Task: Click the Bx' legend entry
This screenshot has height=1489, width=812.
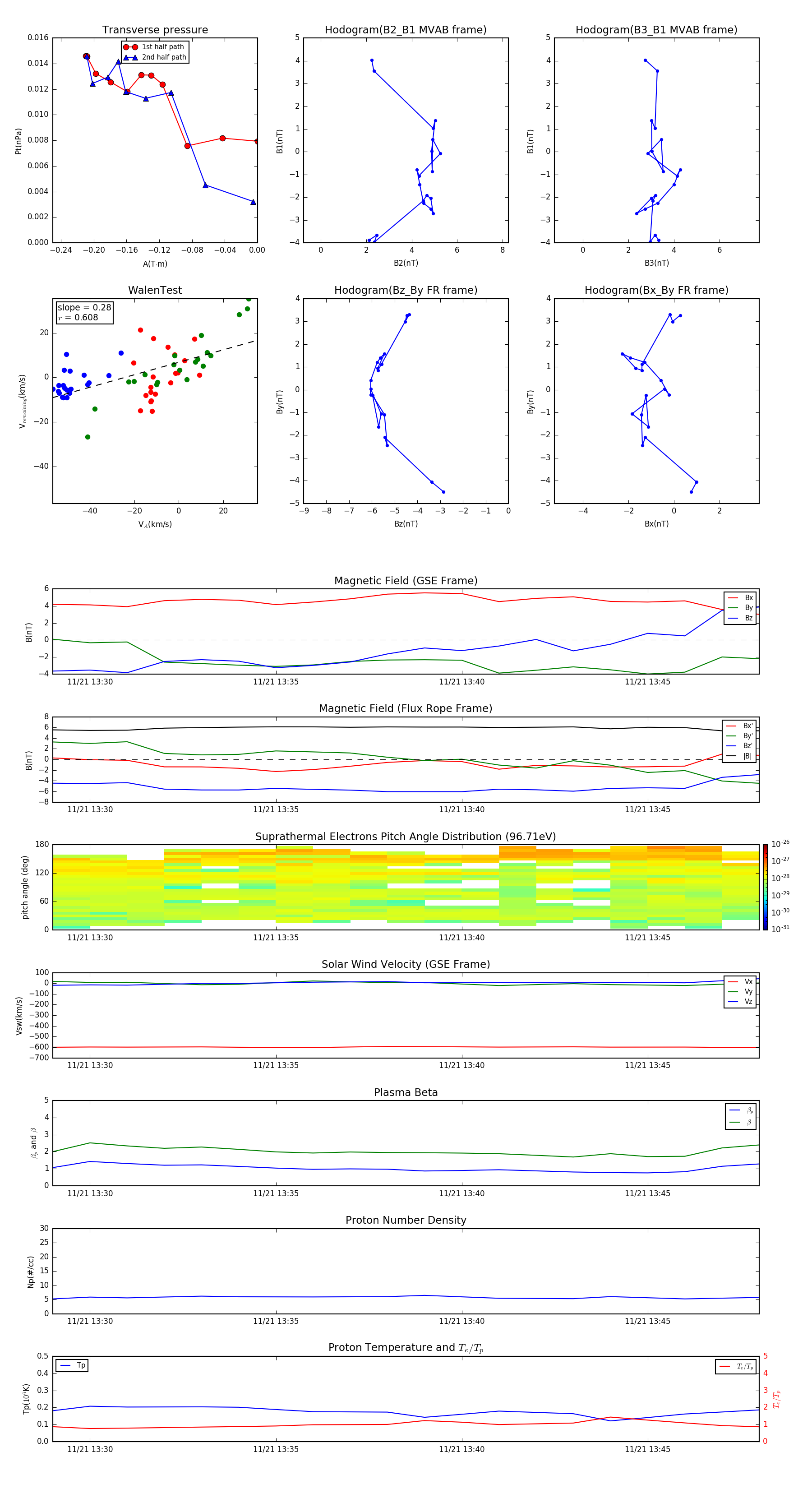Action: 740,726
